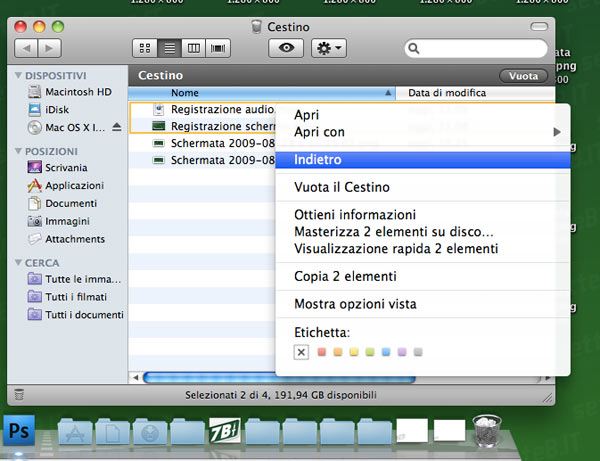Launch Photoshop from the Dock
This screenshot has height=461, width=600.
point(19,431)
